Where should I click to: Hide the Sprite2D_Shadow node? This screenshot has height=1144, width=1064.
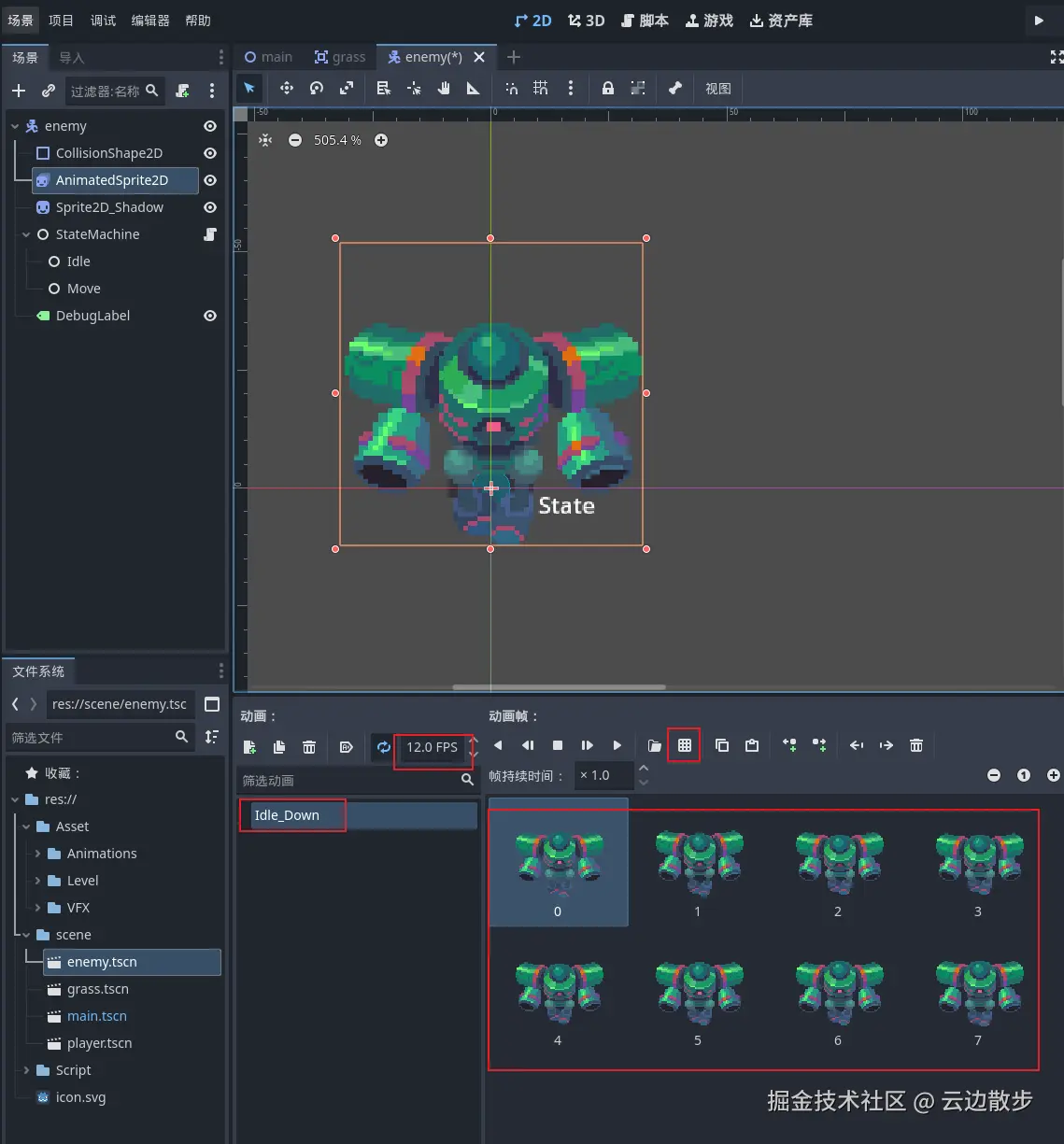pos(210,207)
